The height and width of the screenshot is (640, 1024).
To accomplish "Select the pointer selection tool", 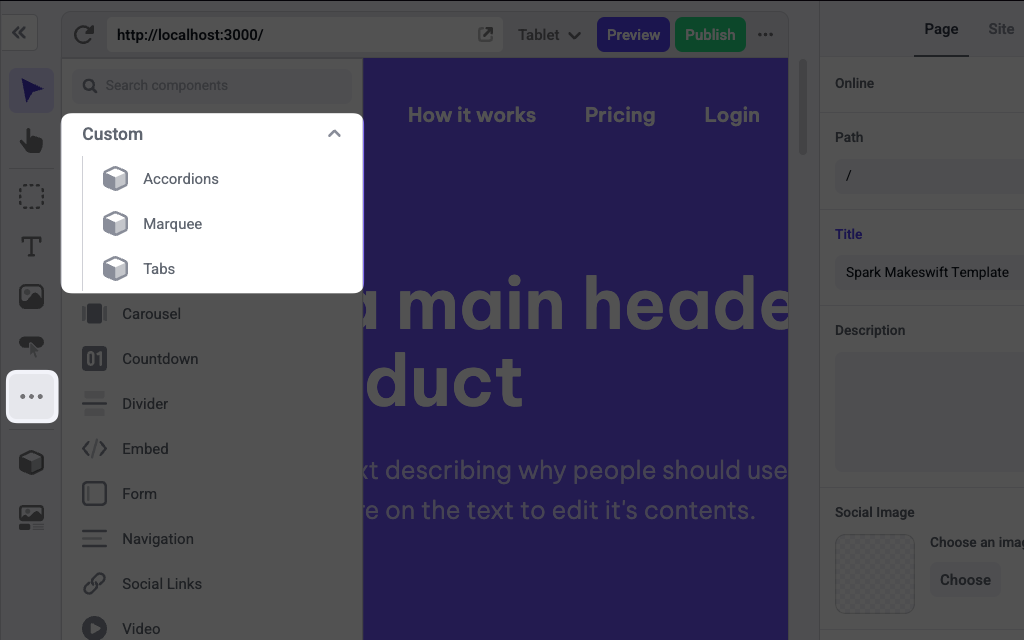I will pos(31,90).
